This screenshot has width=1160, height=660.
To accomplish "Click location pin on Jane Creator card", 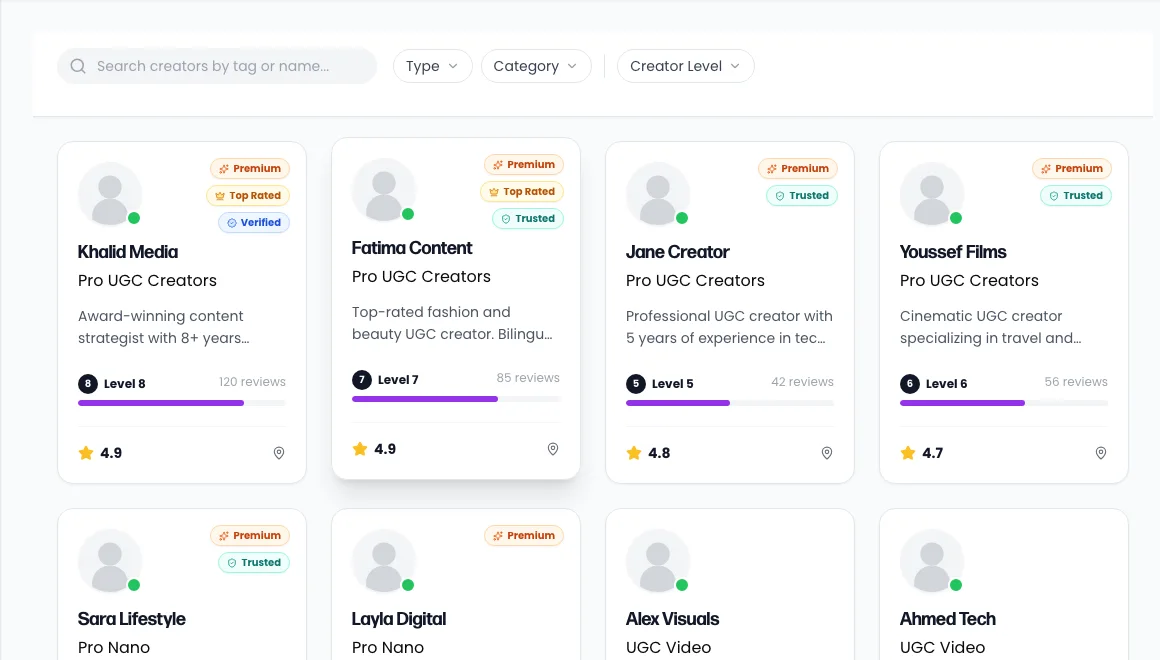I will click(x=827, y=453).
